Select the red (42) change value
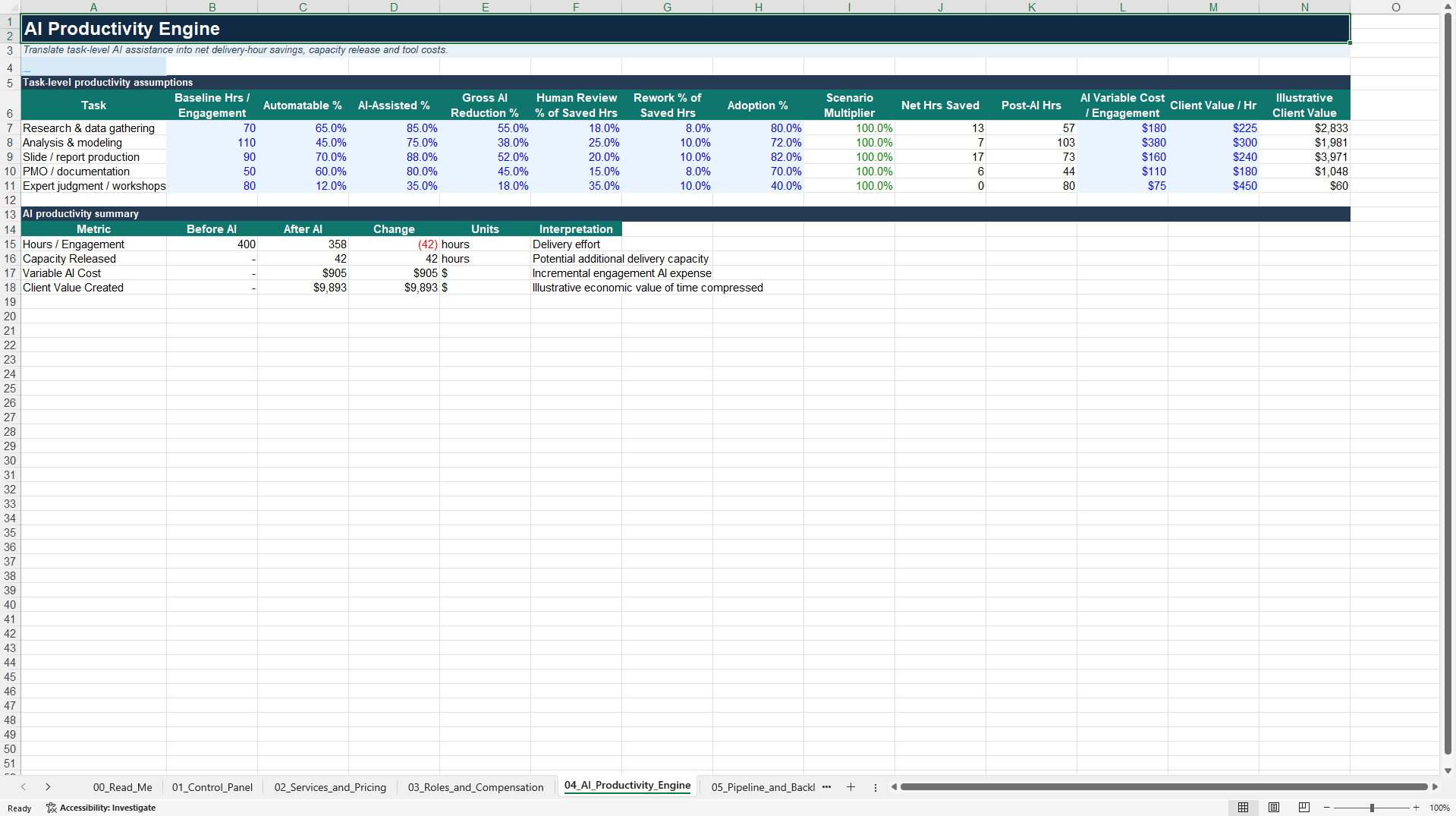Screen dimensions: 1456x816 tap(394, 244)
